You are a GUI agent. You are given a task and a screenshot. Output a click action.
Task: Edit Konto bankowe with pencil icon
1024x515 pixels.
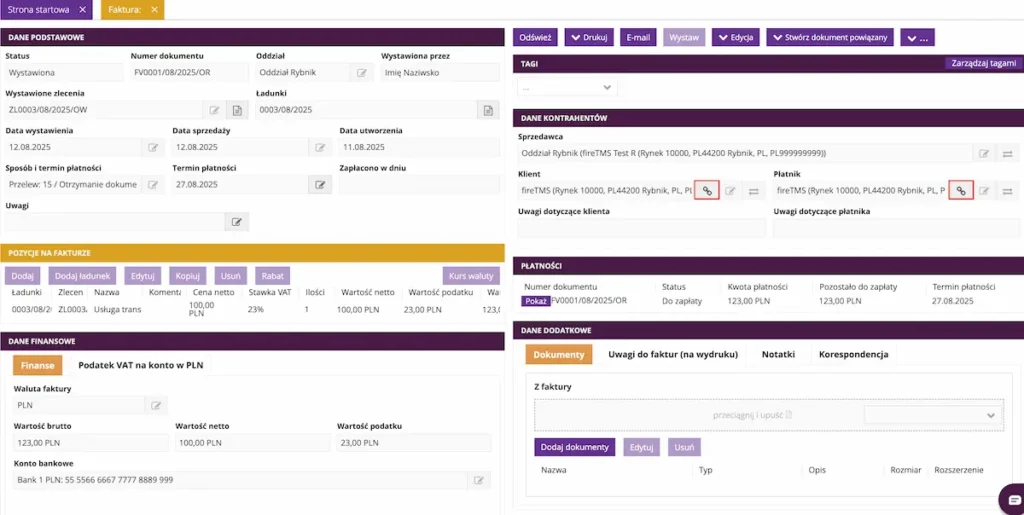click(479, 480)
